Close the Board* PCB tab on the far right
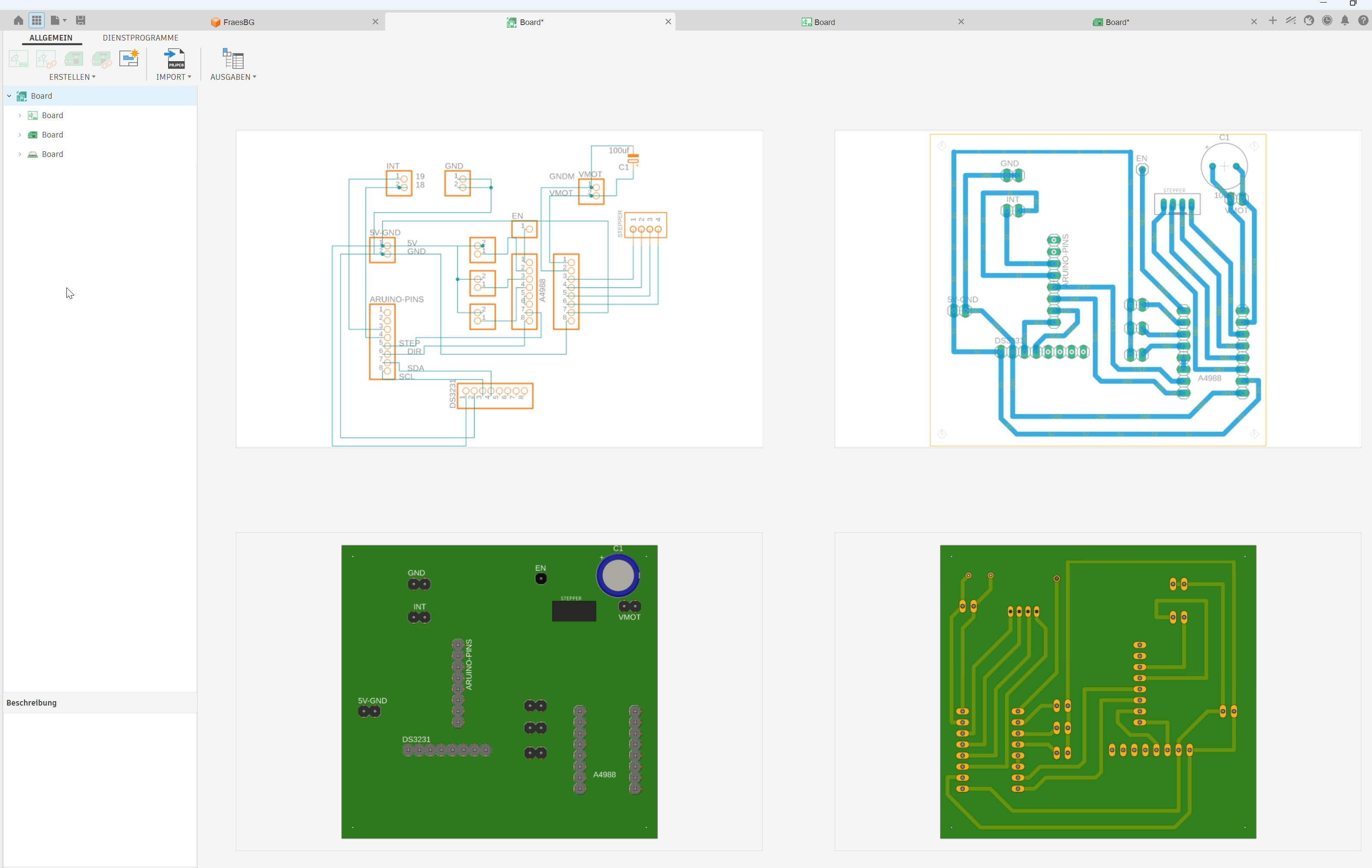The height and width of the screenshot is (868, 1372). [1253, 22]
